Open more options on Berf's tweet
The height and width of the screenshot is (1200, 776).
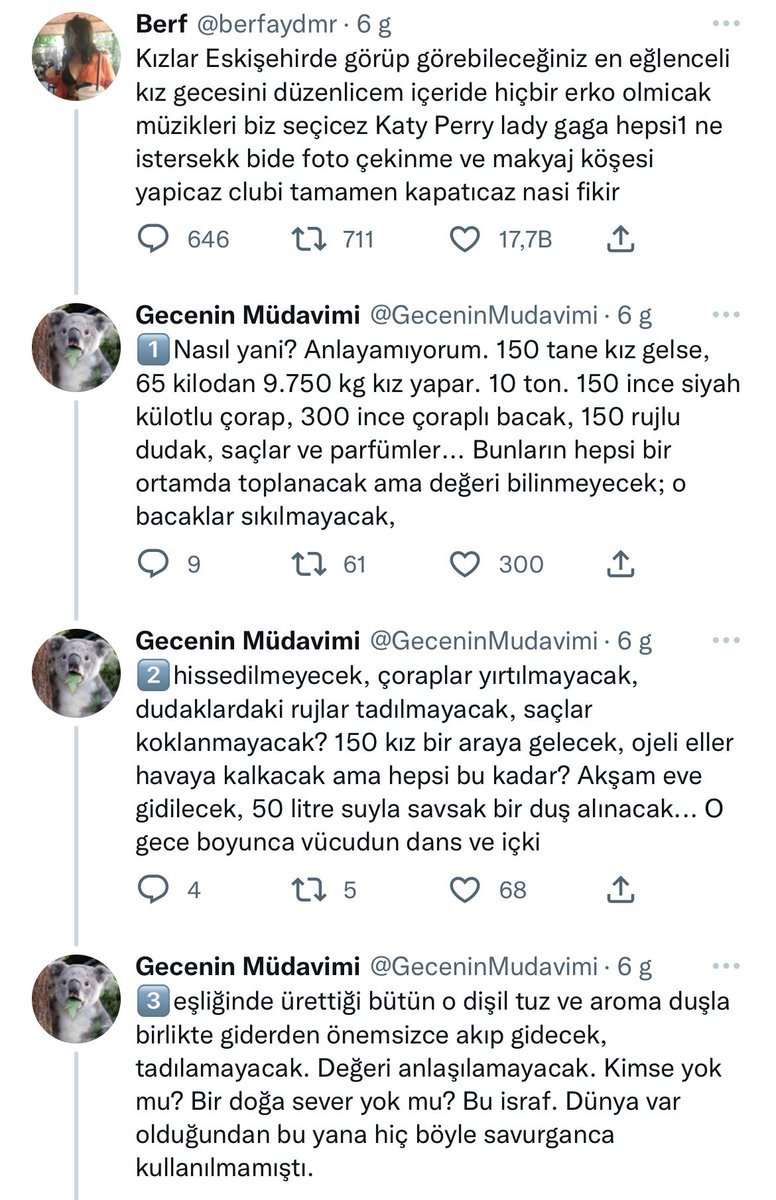(x=726, y=23)
